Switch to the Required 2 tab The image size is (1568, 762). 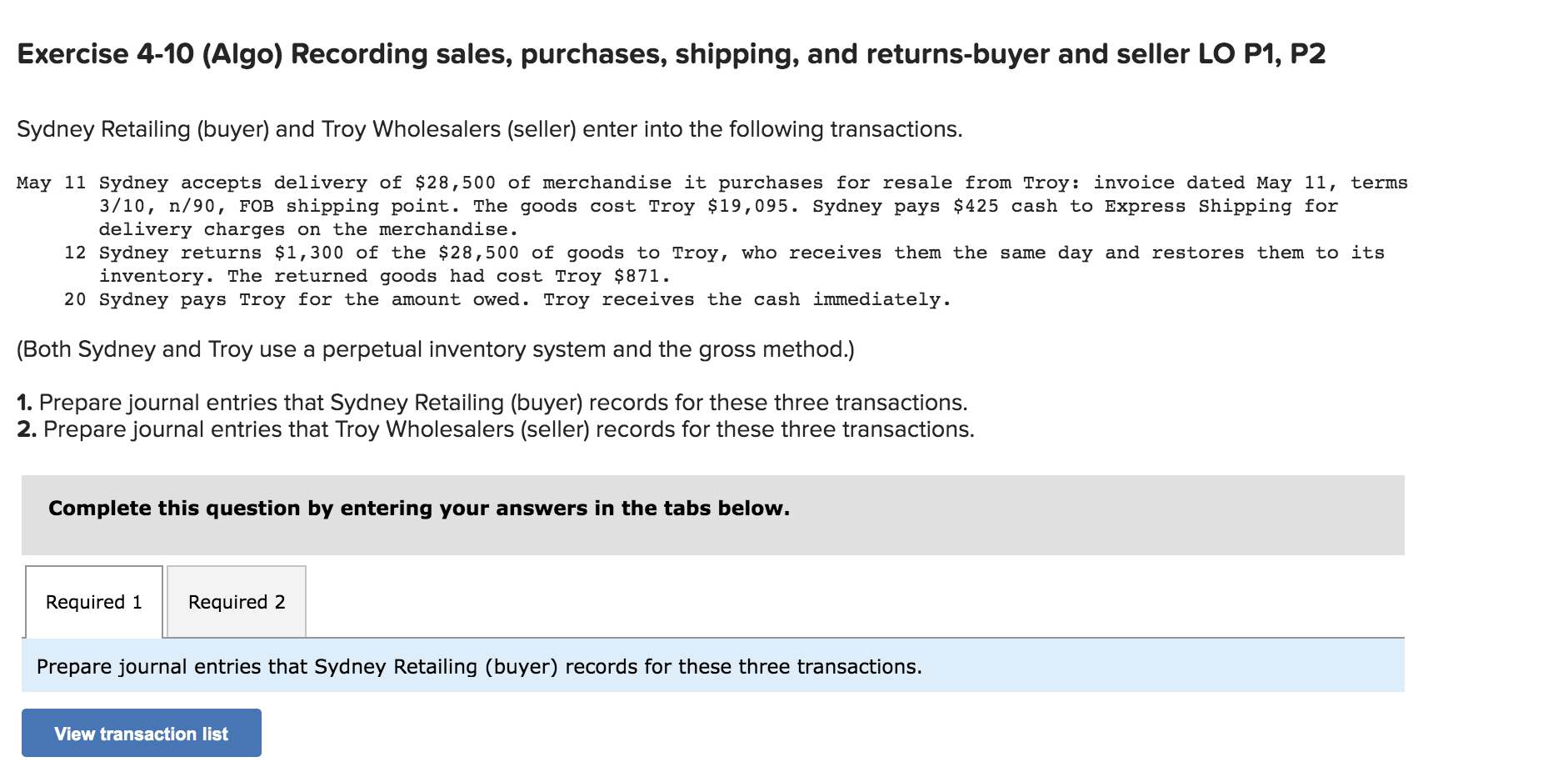pos(236,600)
